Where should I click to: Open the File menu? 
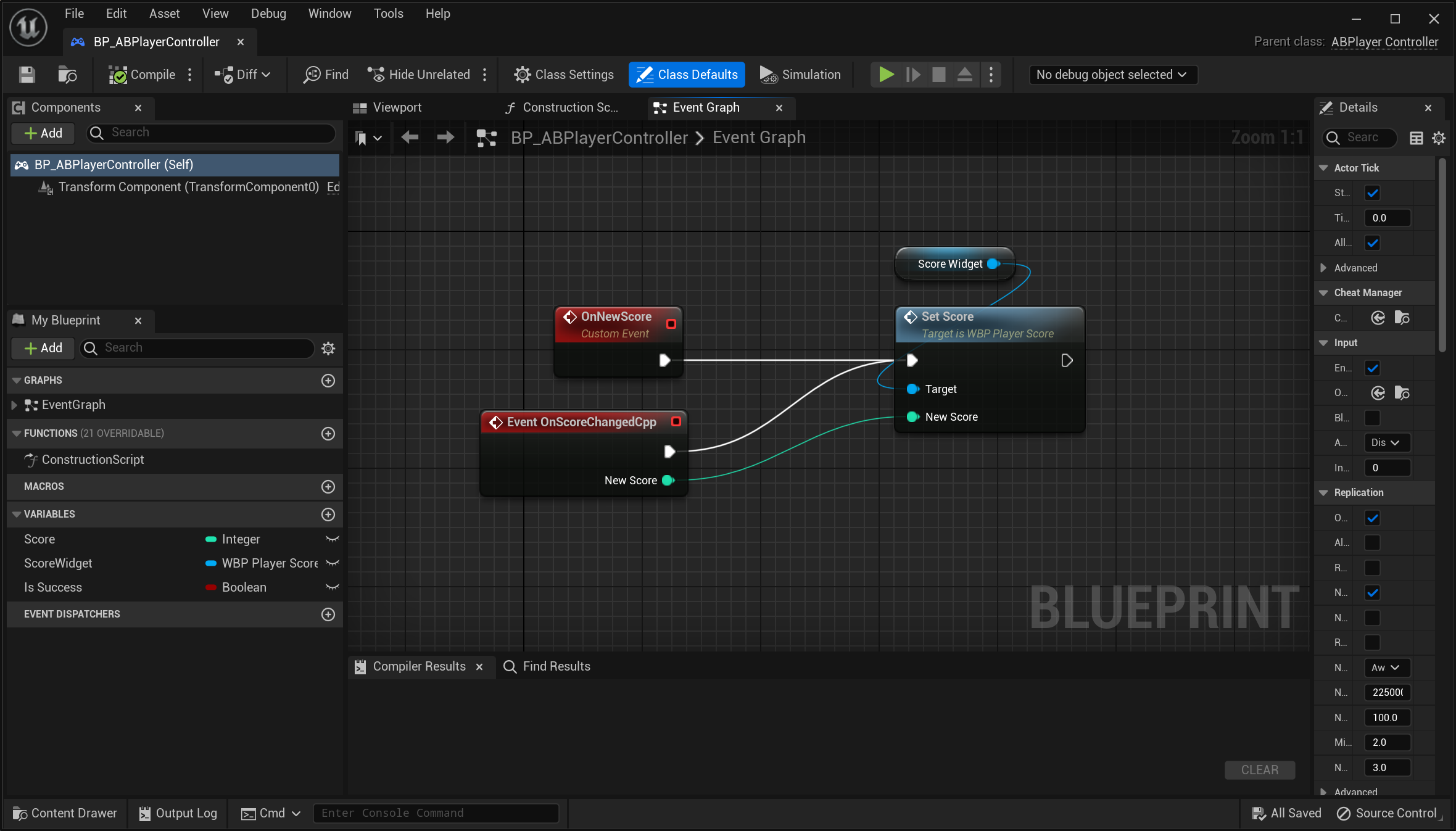click(x=74, y=13)
